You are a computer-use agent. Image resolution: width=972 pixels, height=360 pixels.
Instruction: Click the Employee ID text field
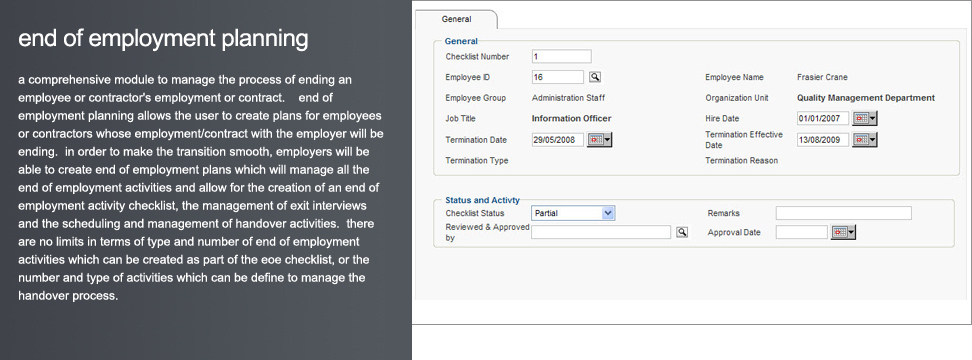(x=558, y=77)
